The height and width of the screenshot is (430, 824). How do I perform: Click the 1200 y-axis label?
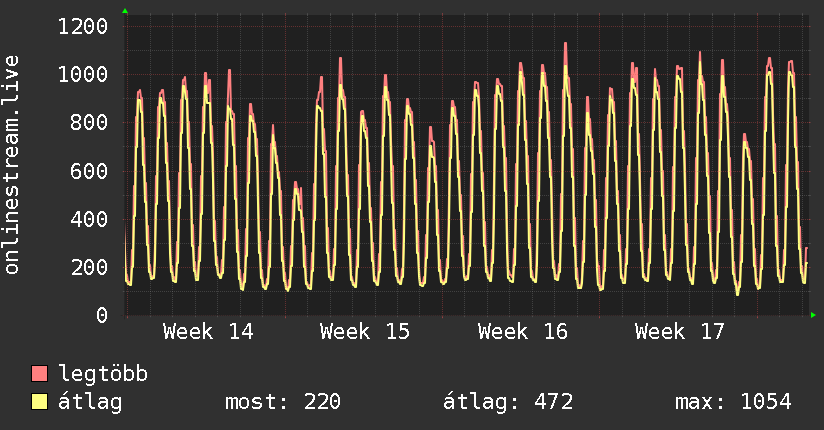pyautogui.click(x=83, y=26)
